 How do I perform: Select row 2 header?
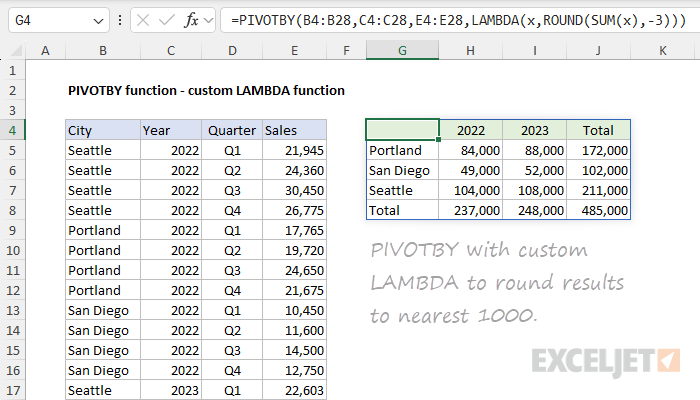[12, 90]
